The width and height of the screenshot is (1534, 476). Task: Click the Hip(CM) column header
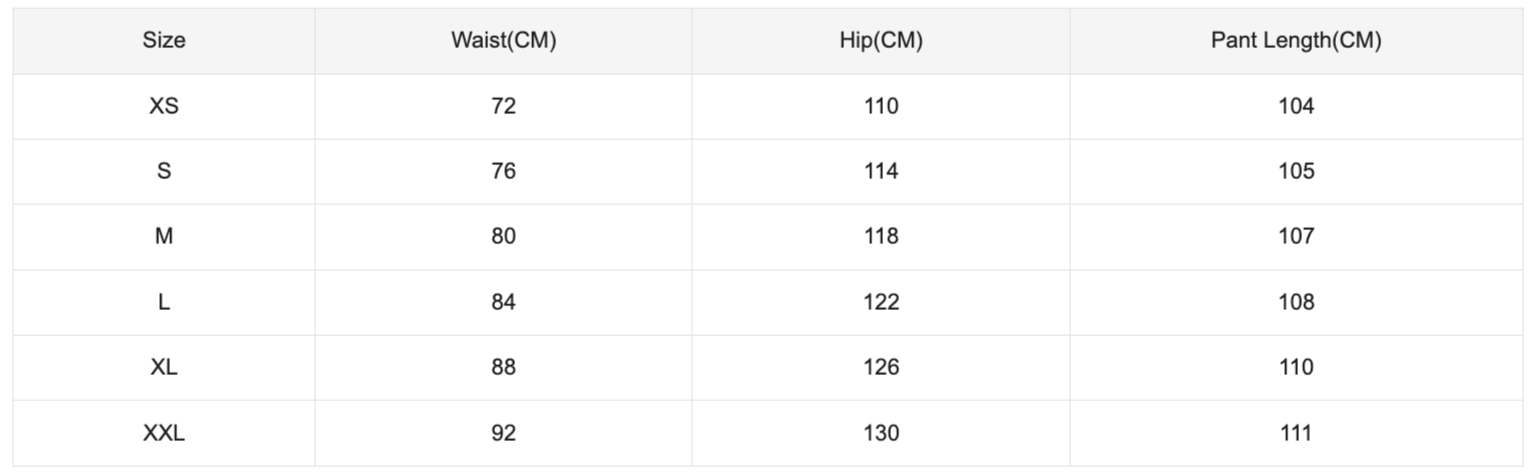point(881,41)
